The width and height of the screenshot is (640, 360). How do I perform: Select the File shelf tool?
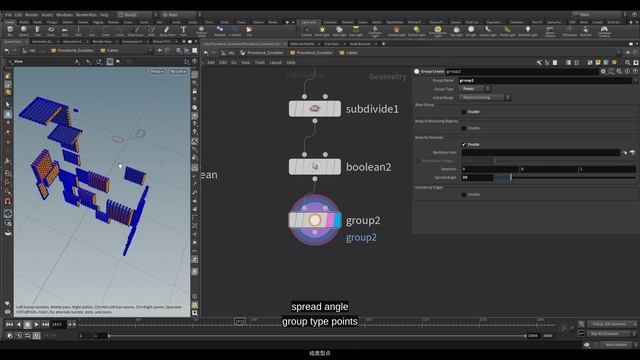[x=249, y=31]
